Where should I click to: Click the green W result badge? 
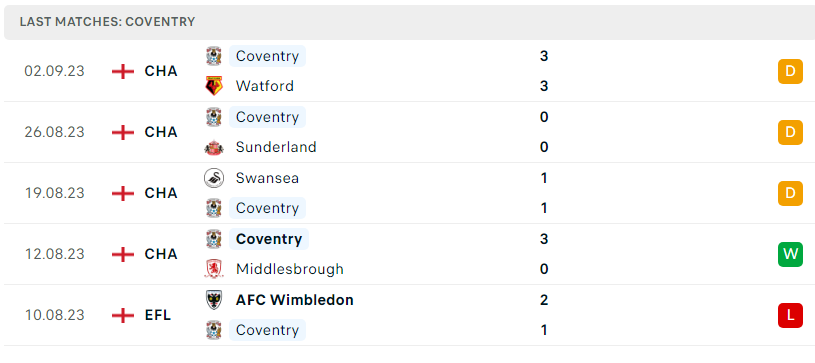[790, 254]
